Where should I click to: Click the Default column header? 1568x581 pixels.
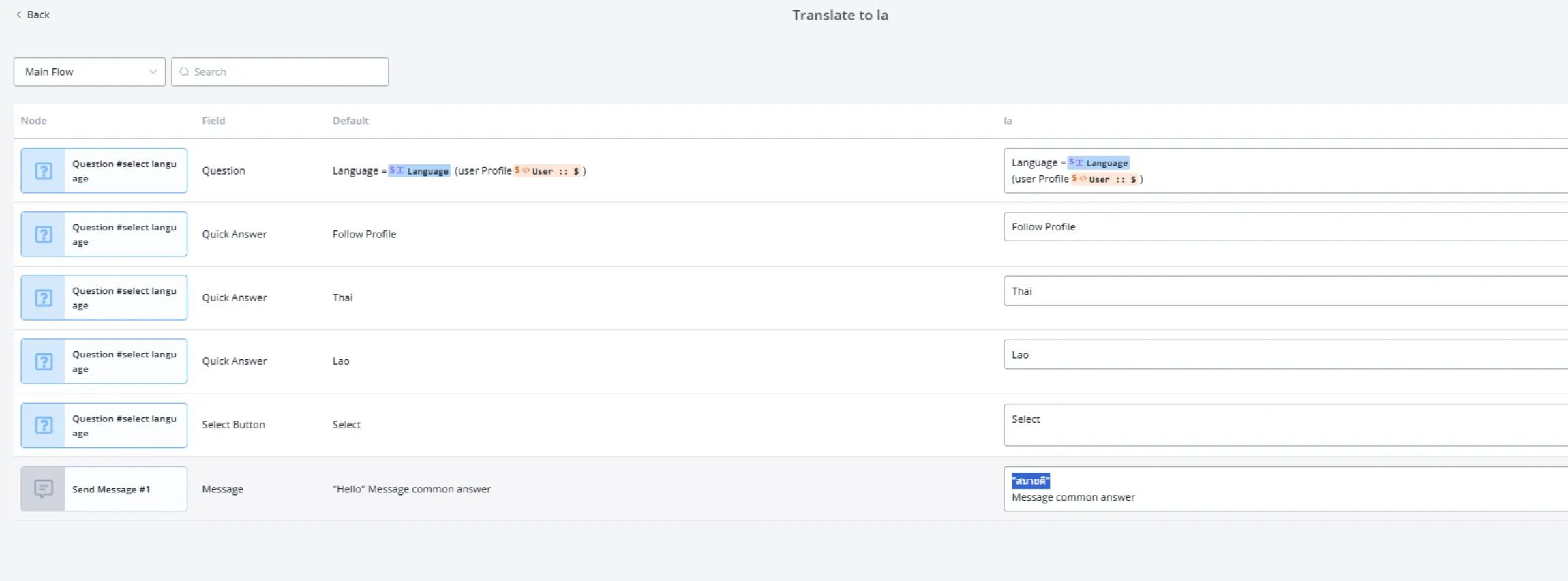(x=350, y=121)
